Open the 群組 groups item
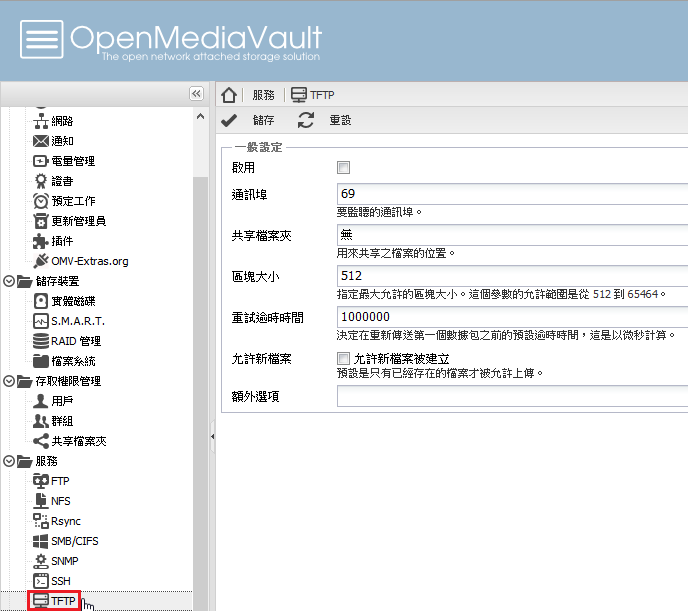Image resolution: width=688 pixels, height=611 pixels. click(x=53, y=421)
